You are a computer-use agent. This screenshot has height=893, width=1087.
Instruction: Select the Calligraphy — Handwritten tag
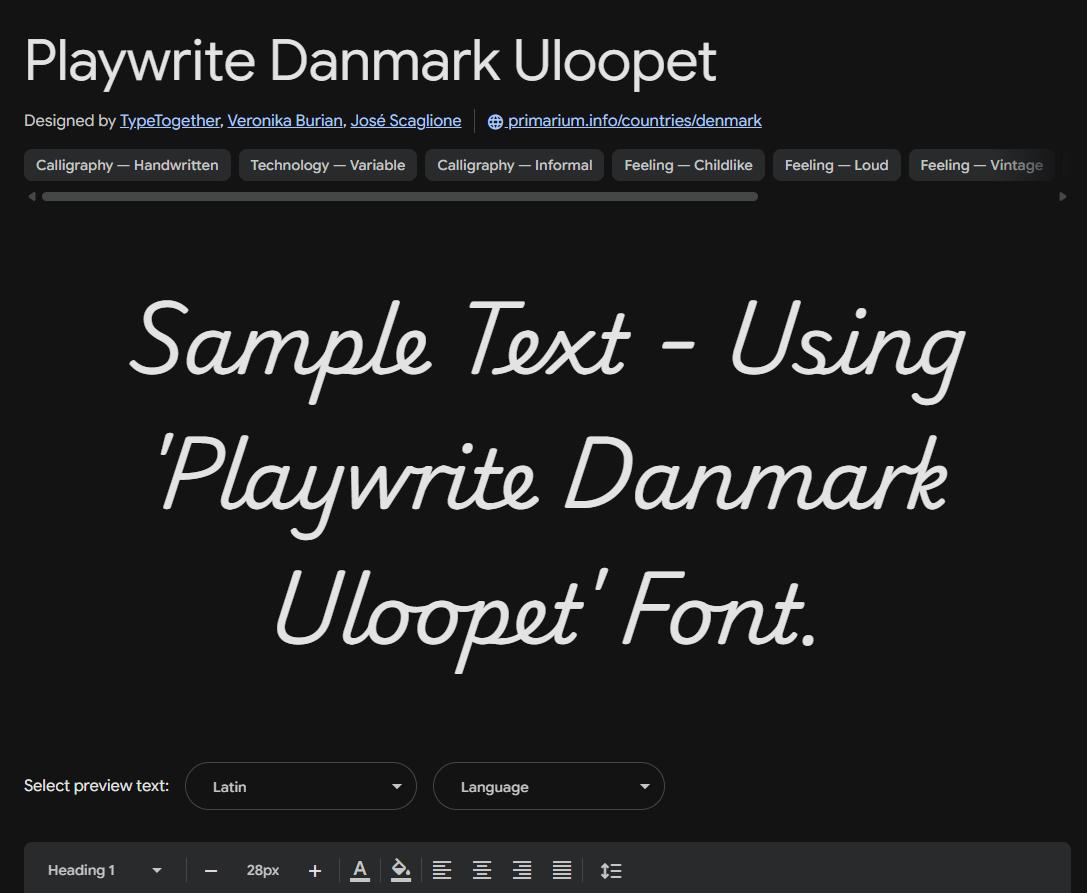click(127, 165)
